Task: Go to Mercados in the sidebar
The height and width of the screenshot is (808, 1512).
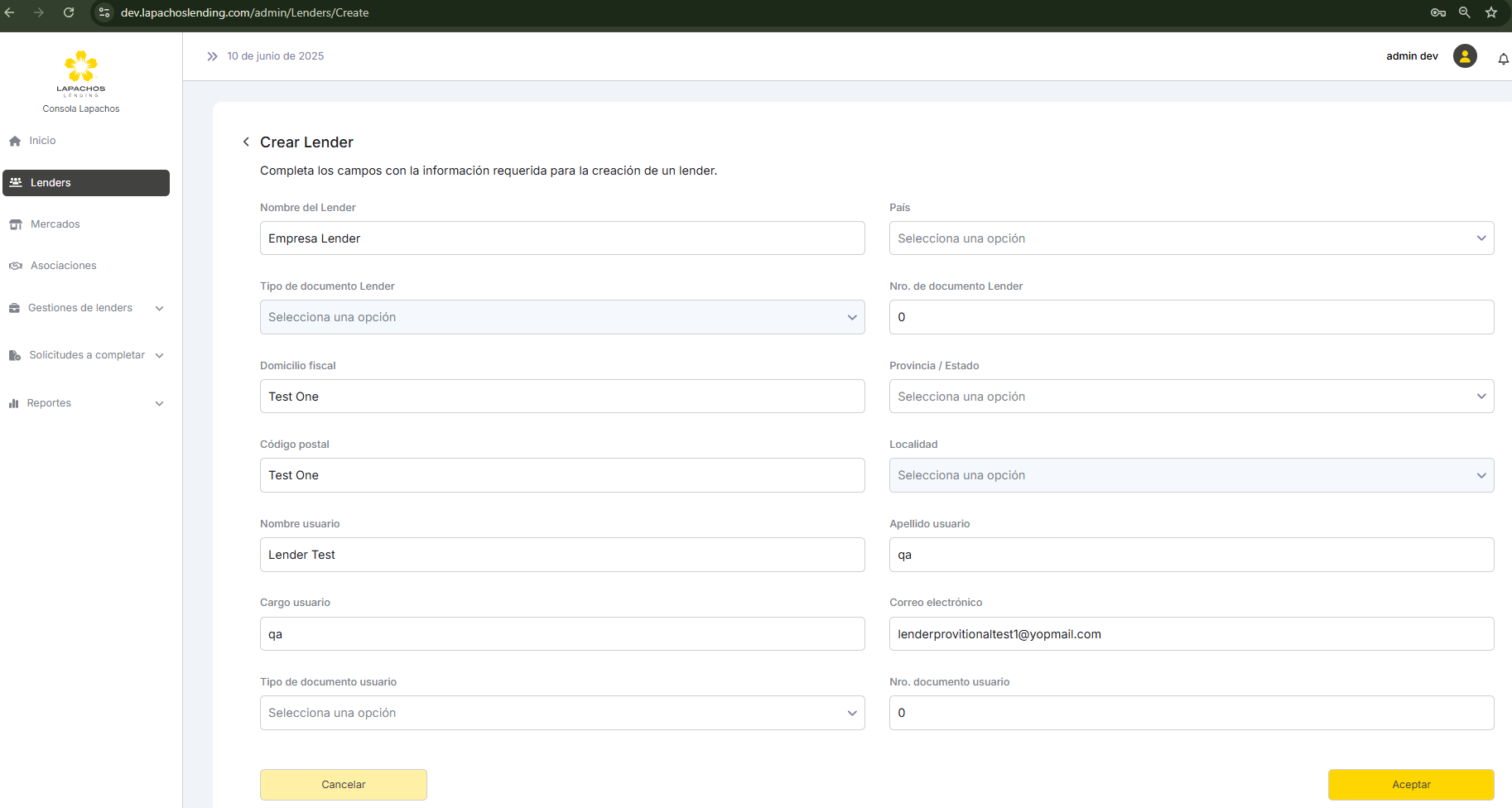Action: pyautogui.click(x=55, y=224)
